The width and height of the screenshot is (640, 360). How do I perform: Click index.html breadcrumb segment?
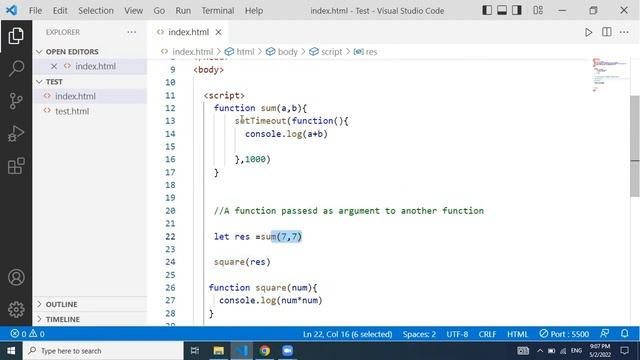[x=192, y=52]
